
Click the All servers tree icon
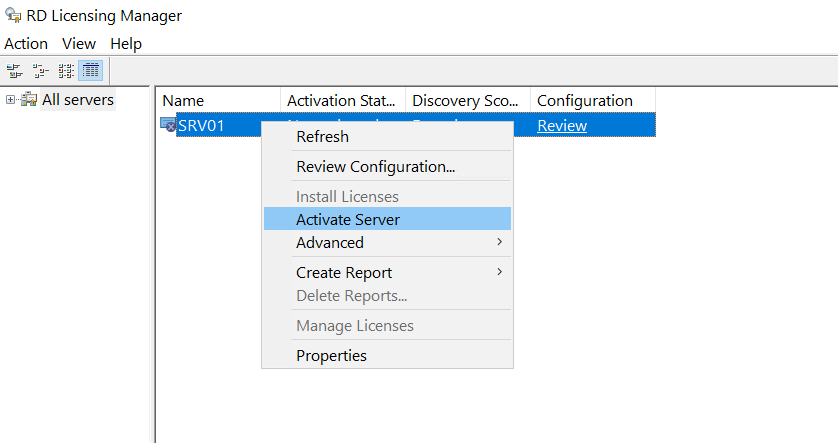coord(29,99)
